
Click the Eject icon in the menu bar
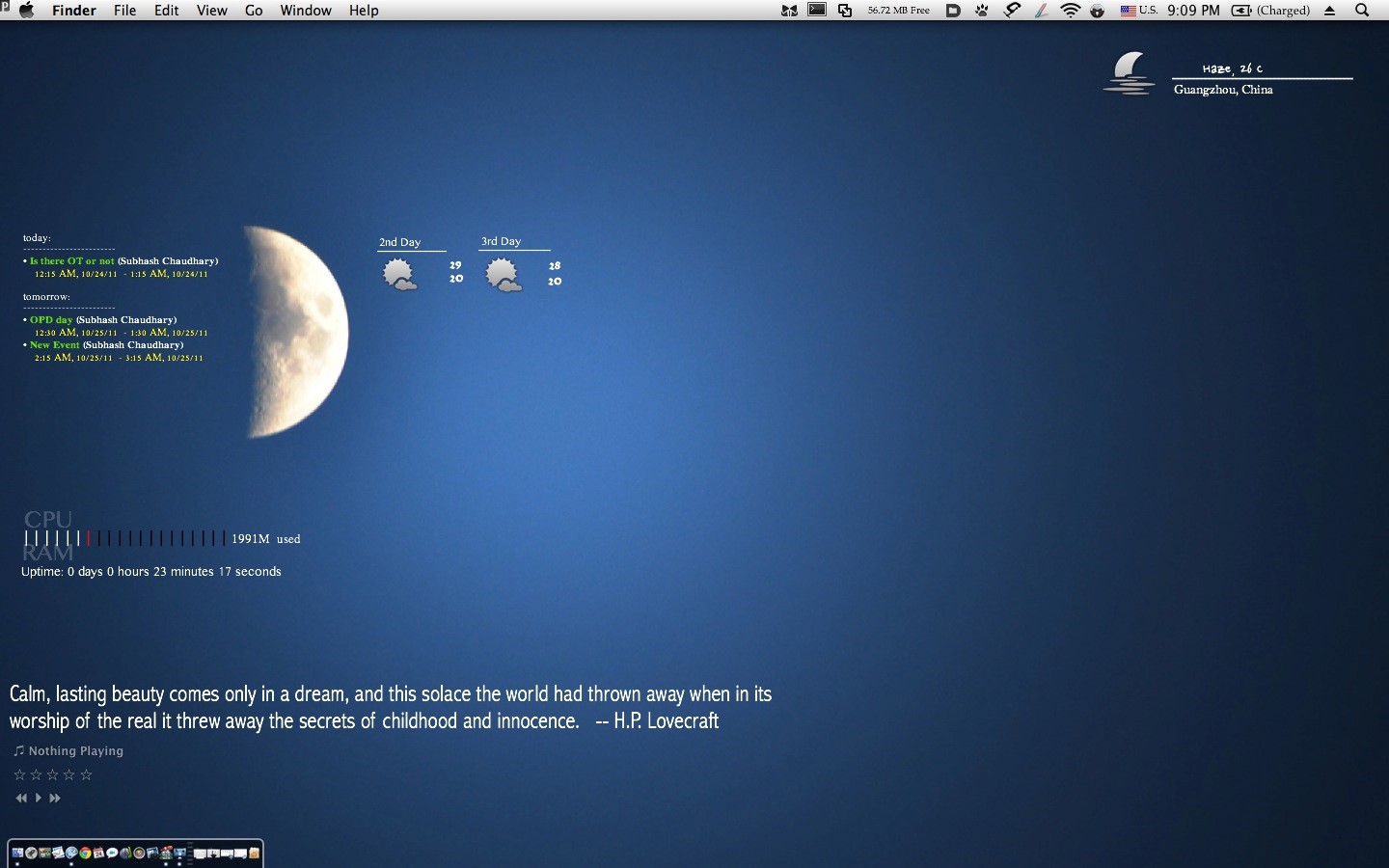[x=1329, y=11]
